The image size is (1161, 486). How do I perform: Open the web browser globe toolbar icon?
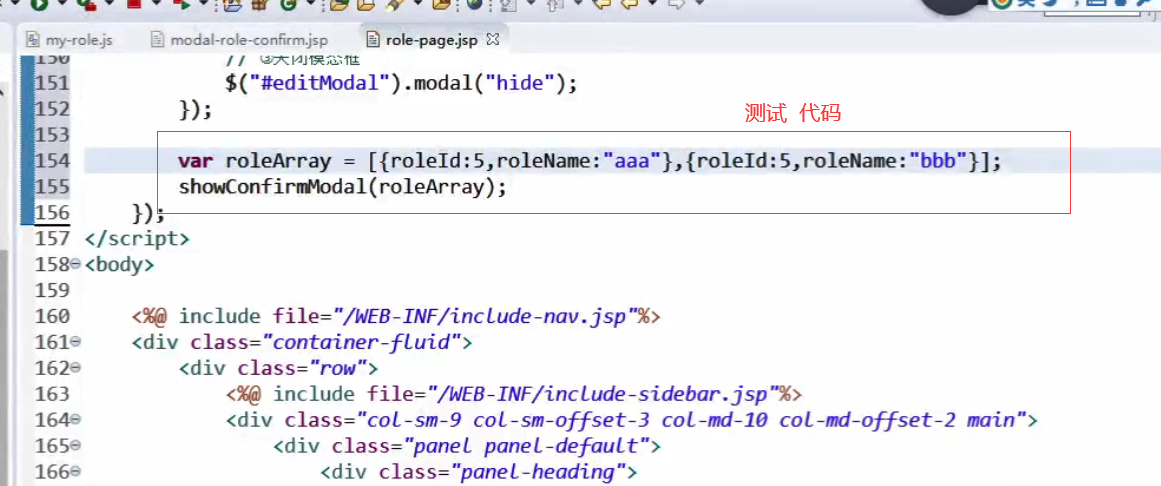474,4
